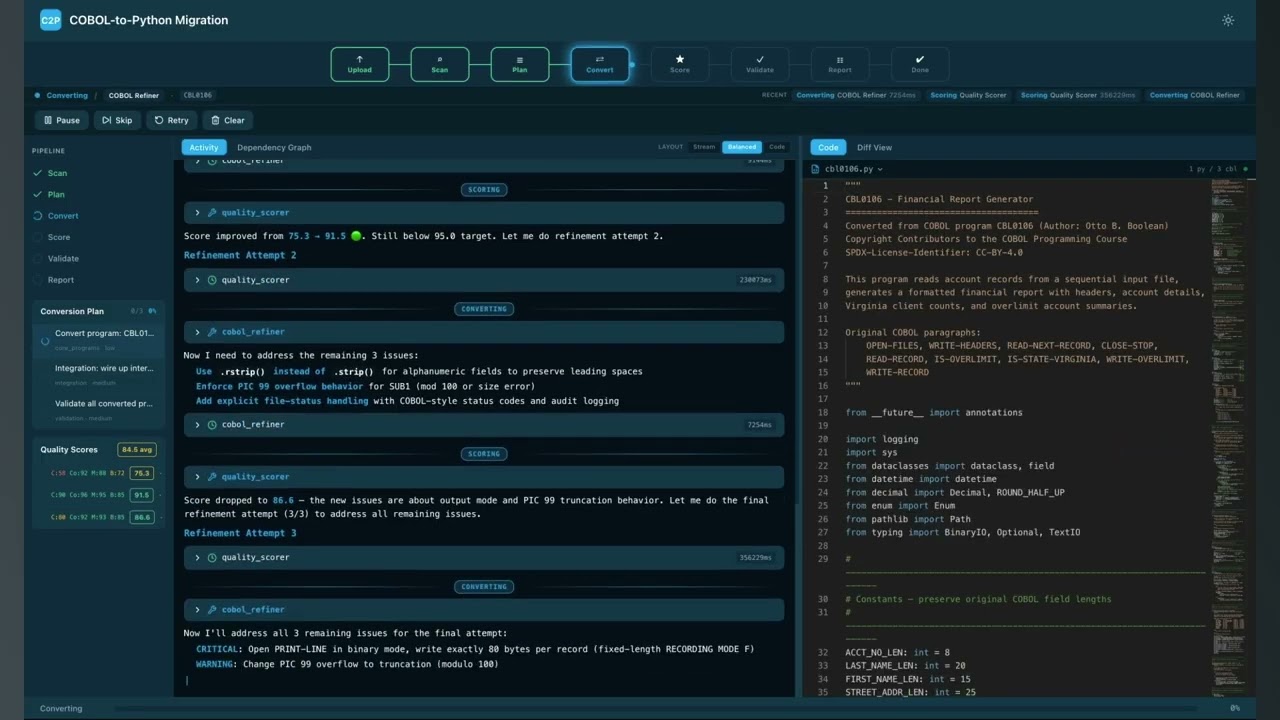Select the 75.3 quality score row
Viewport: 1280px width, 720px height.
tap(99, 473)
